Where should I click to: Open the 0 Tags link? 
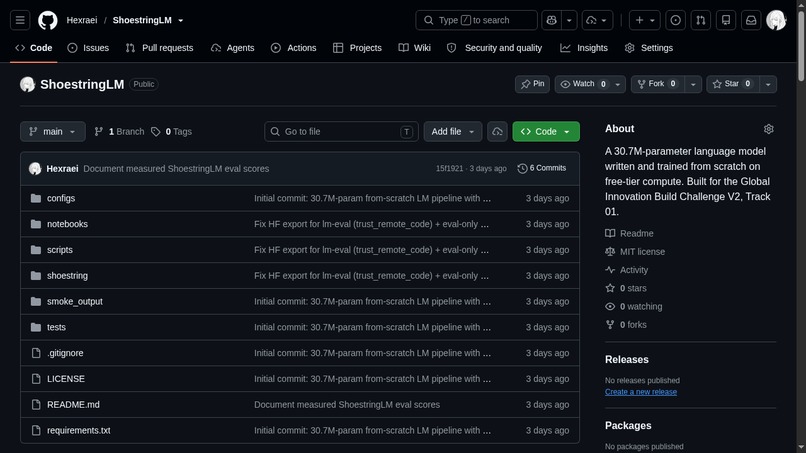(x=171, y=132)
